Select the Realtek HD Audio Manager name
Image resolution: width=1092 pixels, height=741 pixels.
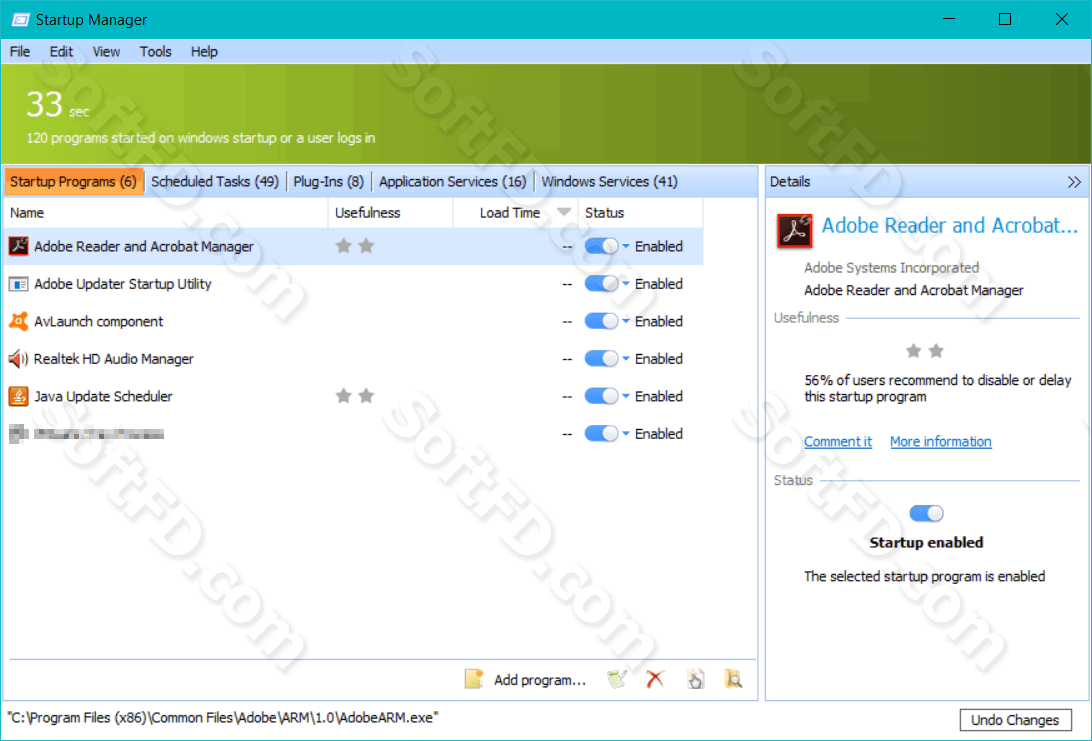[114, 359]
